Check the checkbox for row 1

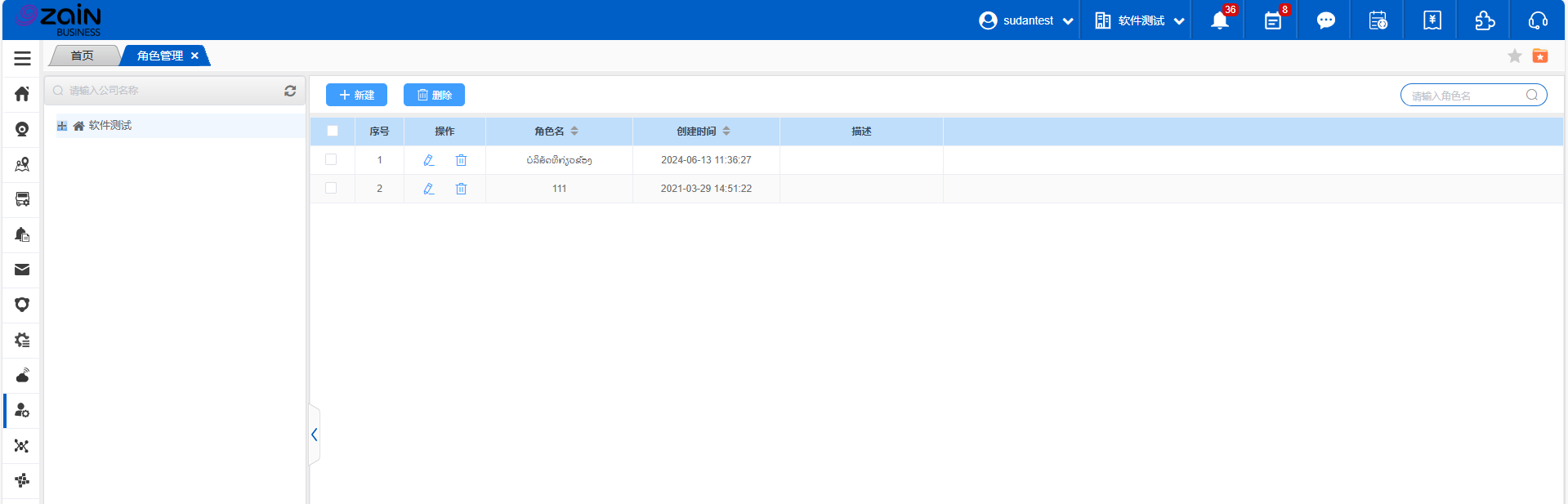[331, 159]
